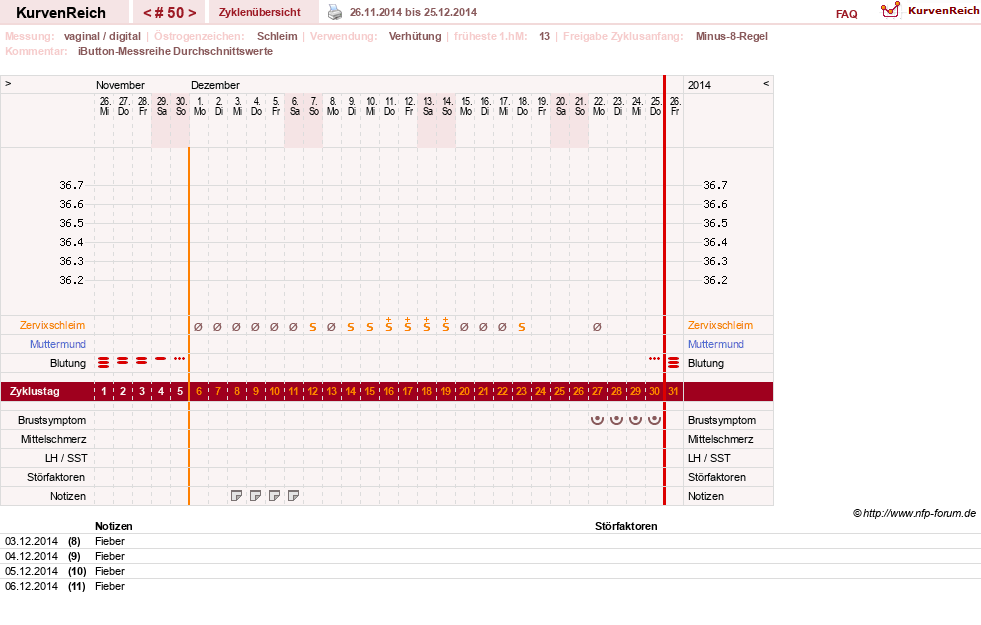This screenshot has width=981, height=625.
Task: Click the mucus symbol Ø on cycle day 27
Action: tap(597, 327)
